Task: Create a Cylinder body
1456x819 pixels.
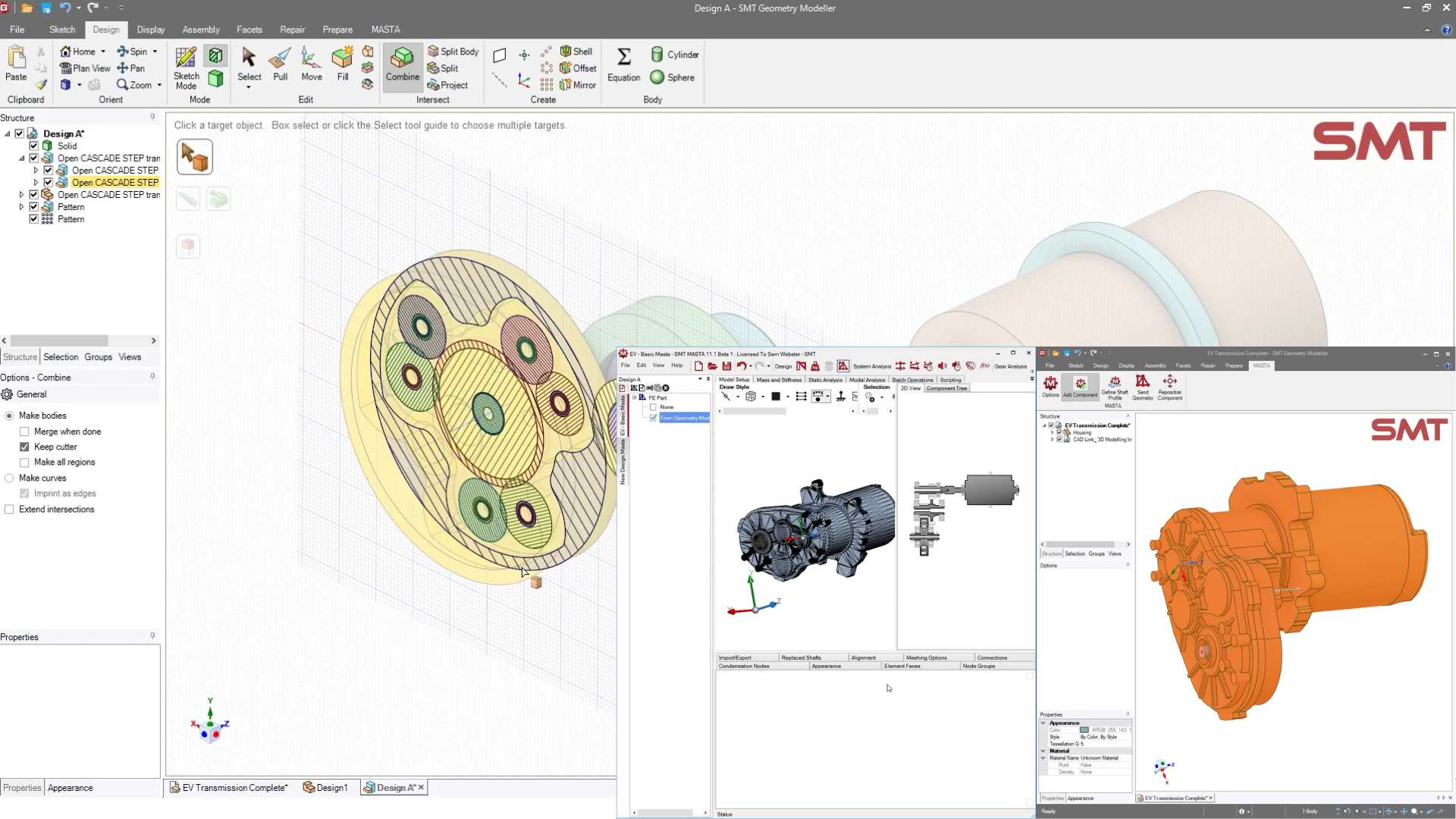Action: [674, 54]
